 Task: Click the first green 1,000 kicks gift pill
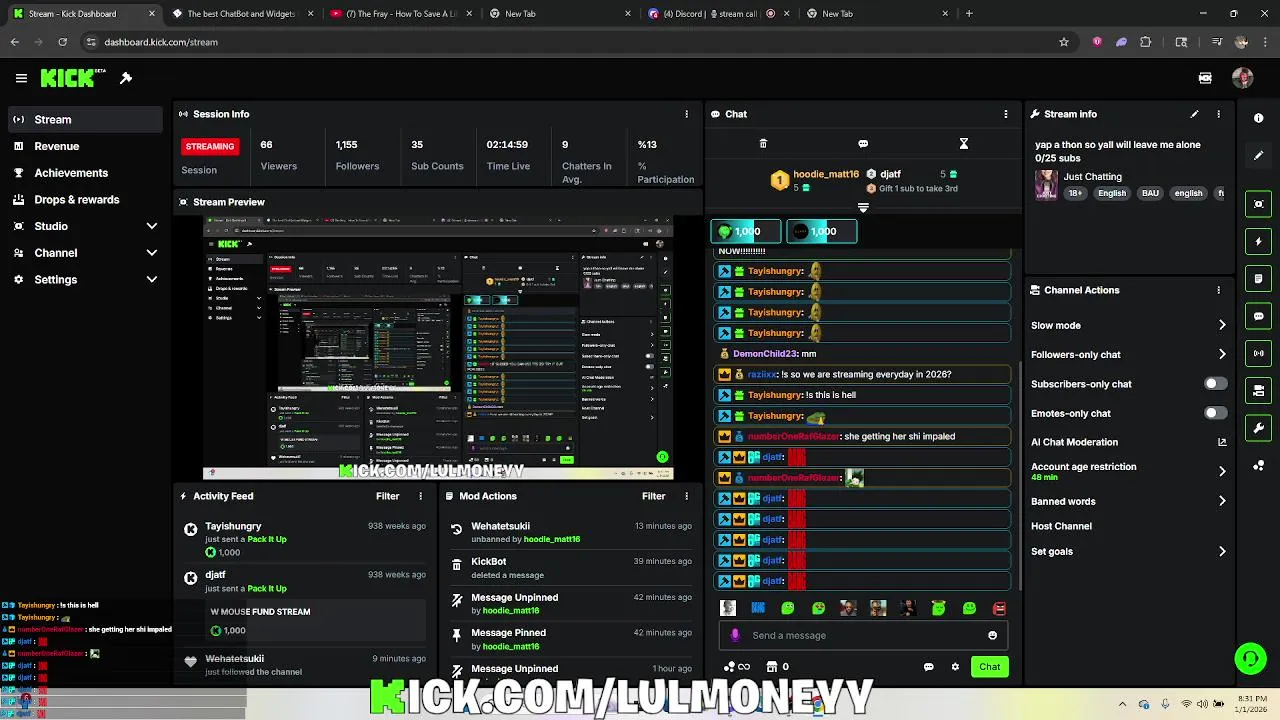(745, 231)
